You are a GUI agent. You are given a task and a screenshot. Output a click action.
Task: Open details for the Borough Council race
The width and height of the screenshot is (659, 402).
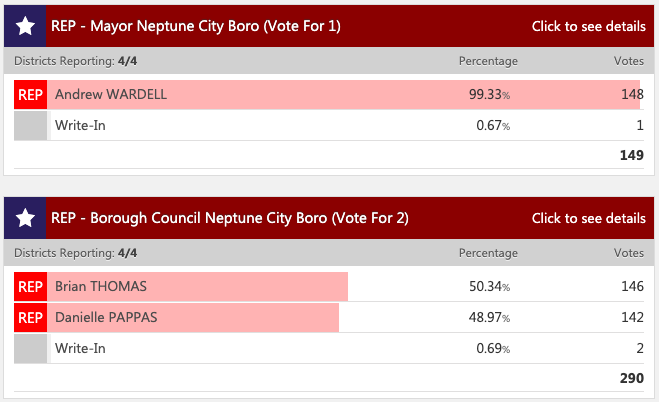588,218
